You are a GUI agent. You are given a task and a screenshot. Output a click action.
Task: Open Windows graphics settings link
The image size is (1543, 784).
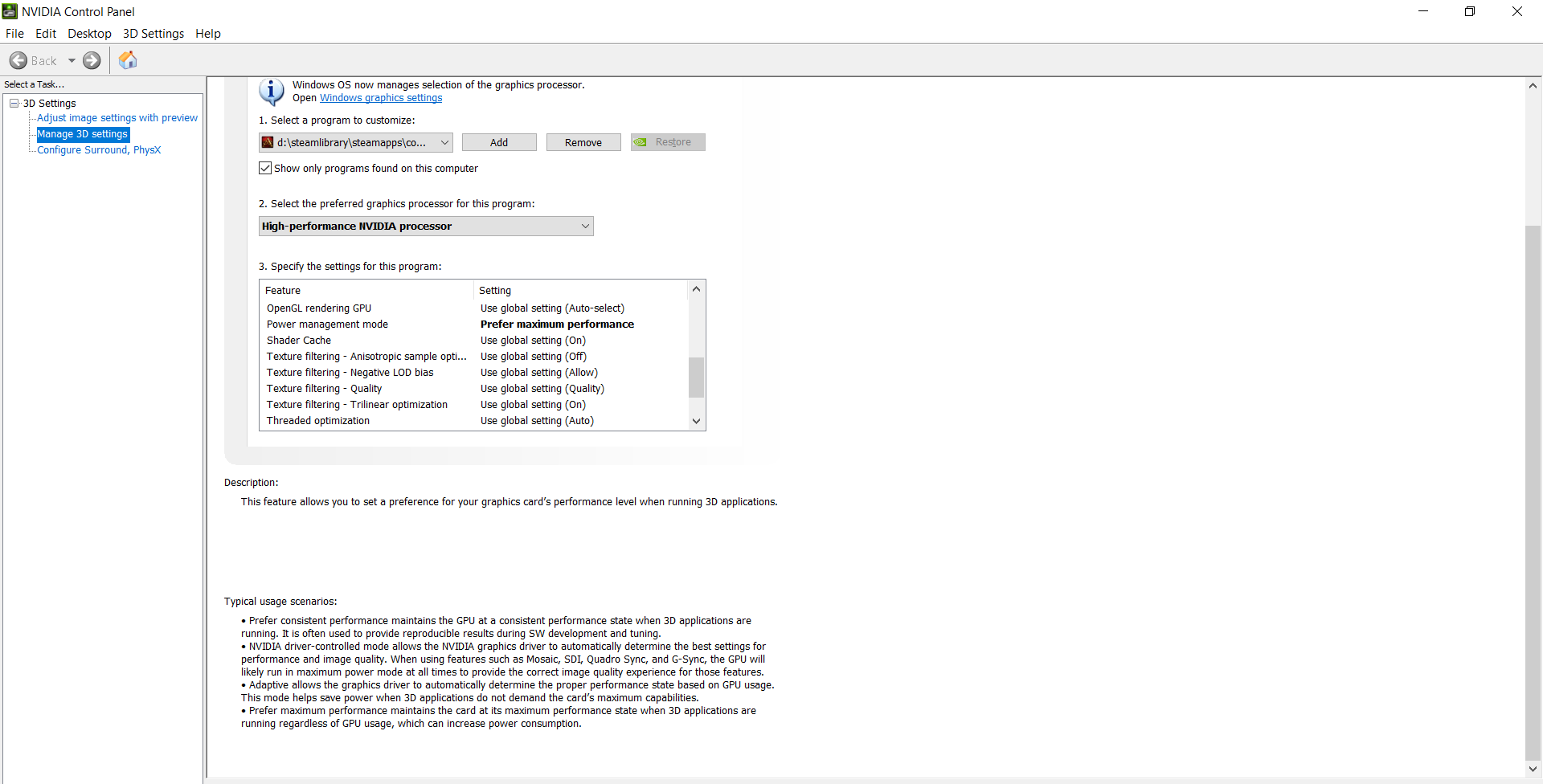point(381,98)
